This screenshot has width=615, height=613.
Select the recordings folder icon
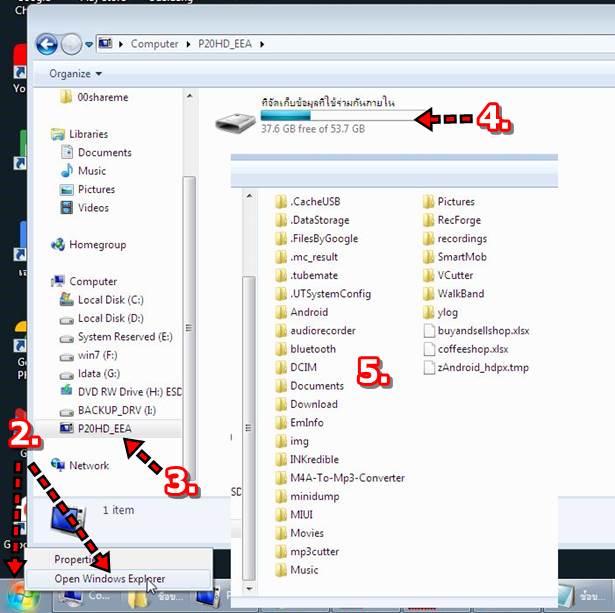click(428, 239)
